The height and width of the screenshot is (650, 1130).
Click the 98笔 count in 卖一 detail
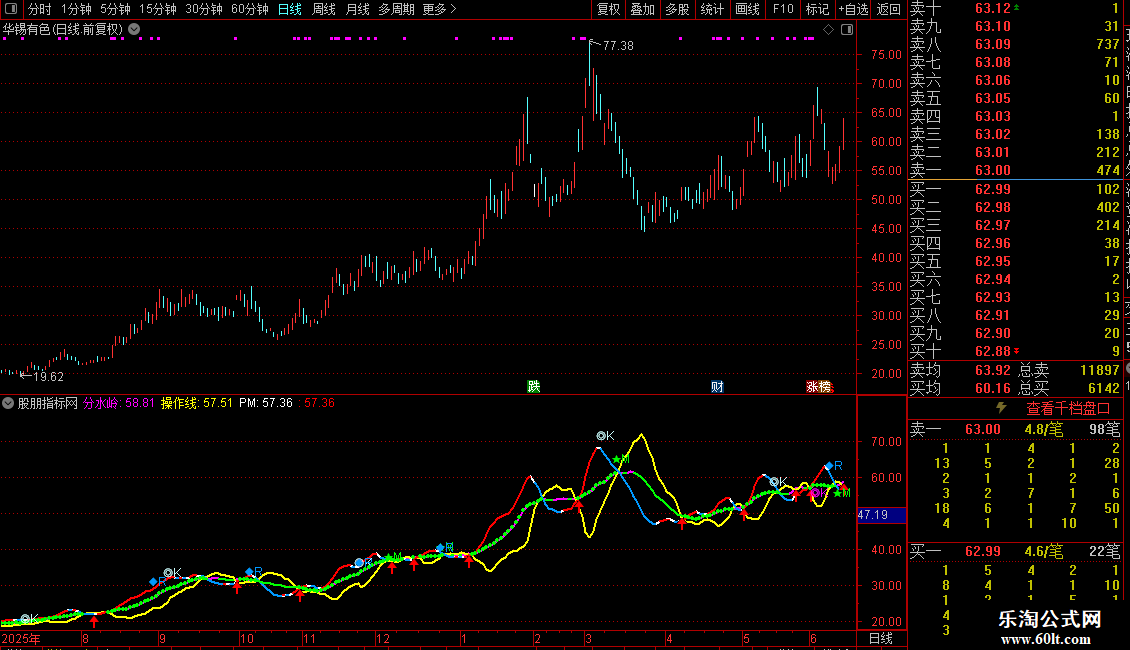point(1105,430)
